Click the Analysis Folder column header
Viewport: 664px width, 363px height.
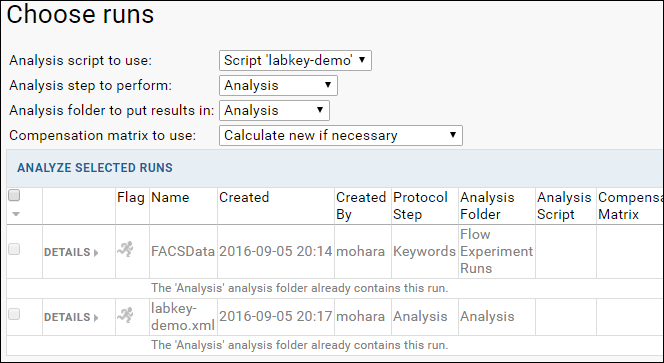pos(487,206)
